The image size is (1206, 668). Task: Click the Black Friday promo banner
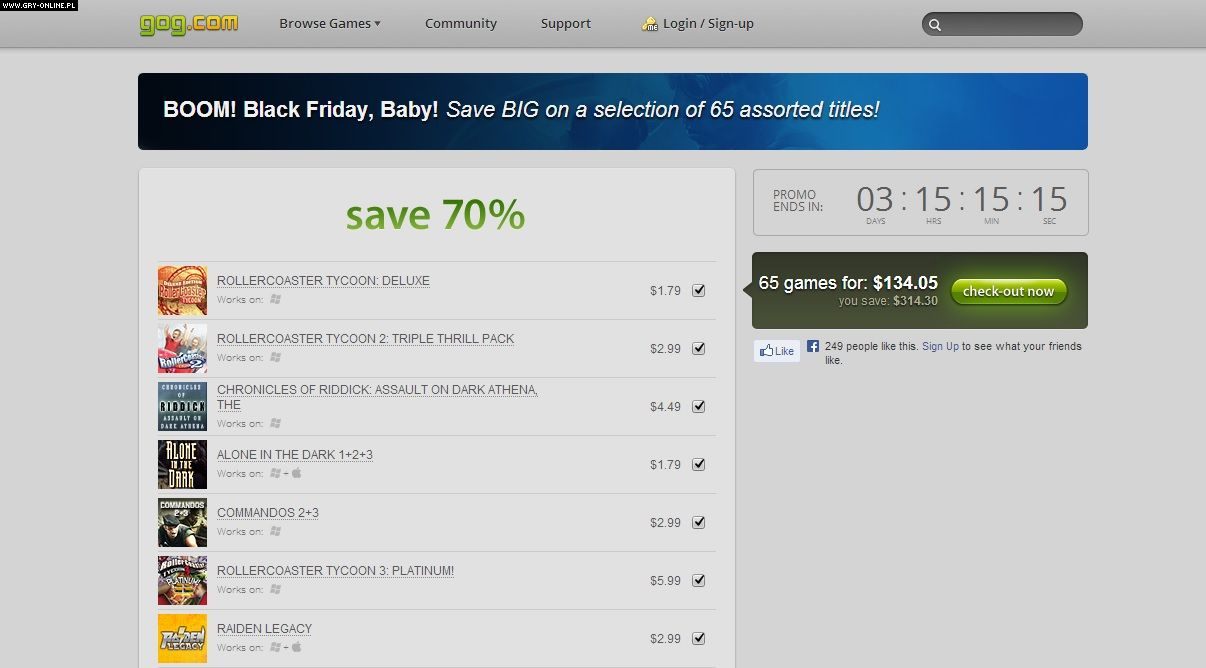(x=612, y=111)
